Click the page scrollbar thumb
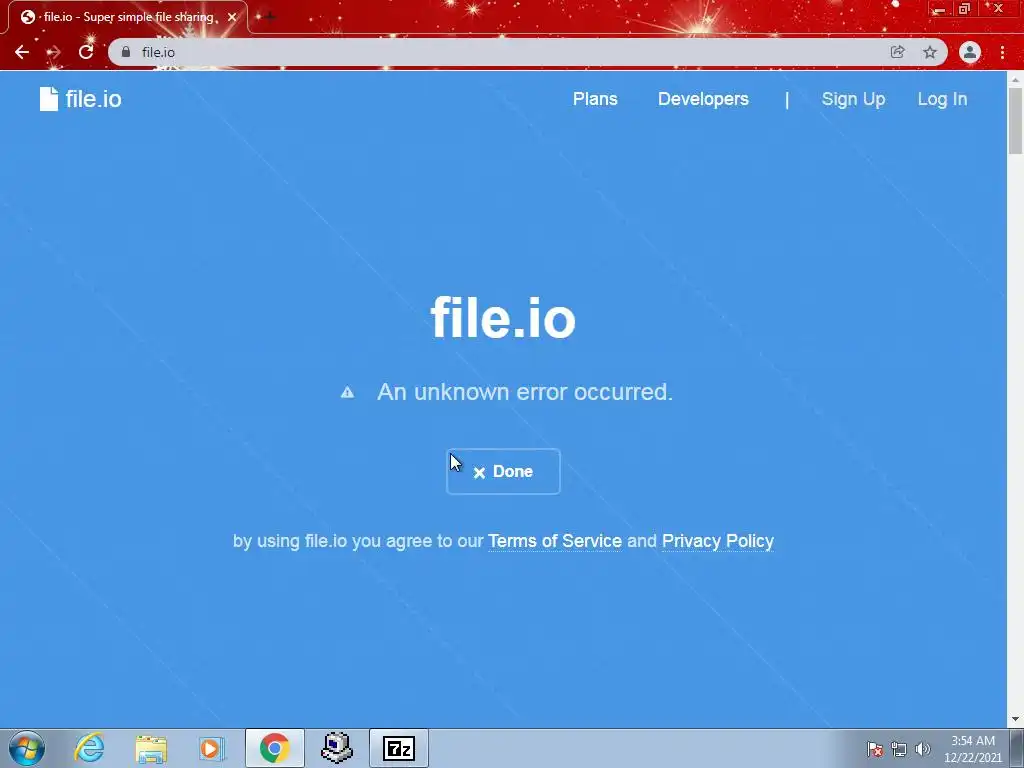This screenshot has width=1024, height=768. click(x=1016, y=121)
